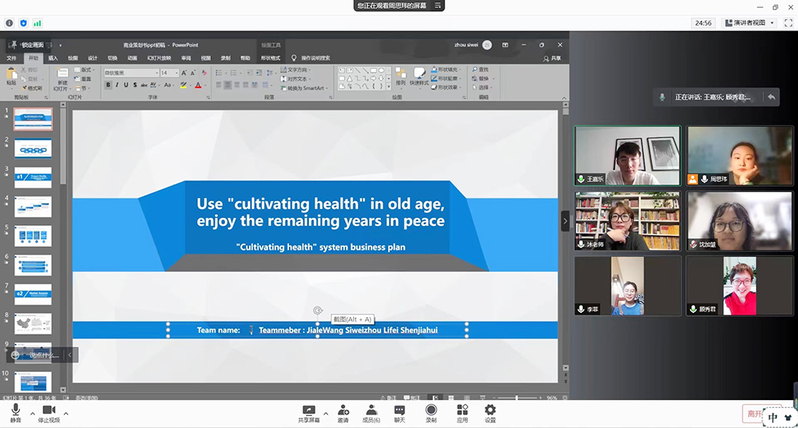
Task: Open the File (文件) tab in PowerPoint
Action: point(12,58)
